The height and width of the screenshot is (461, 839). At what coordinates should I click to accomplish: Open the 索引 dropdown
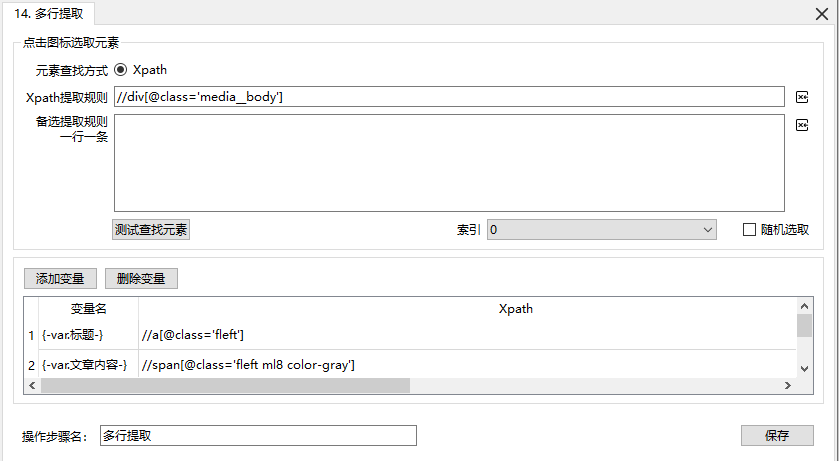coord(601,230)
